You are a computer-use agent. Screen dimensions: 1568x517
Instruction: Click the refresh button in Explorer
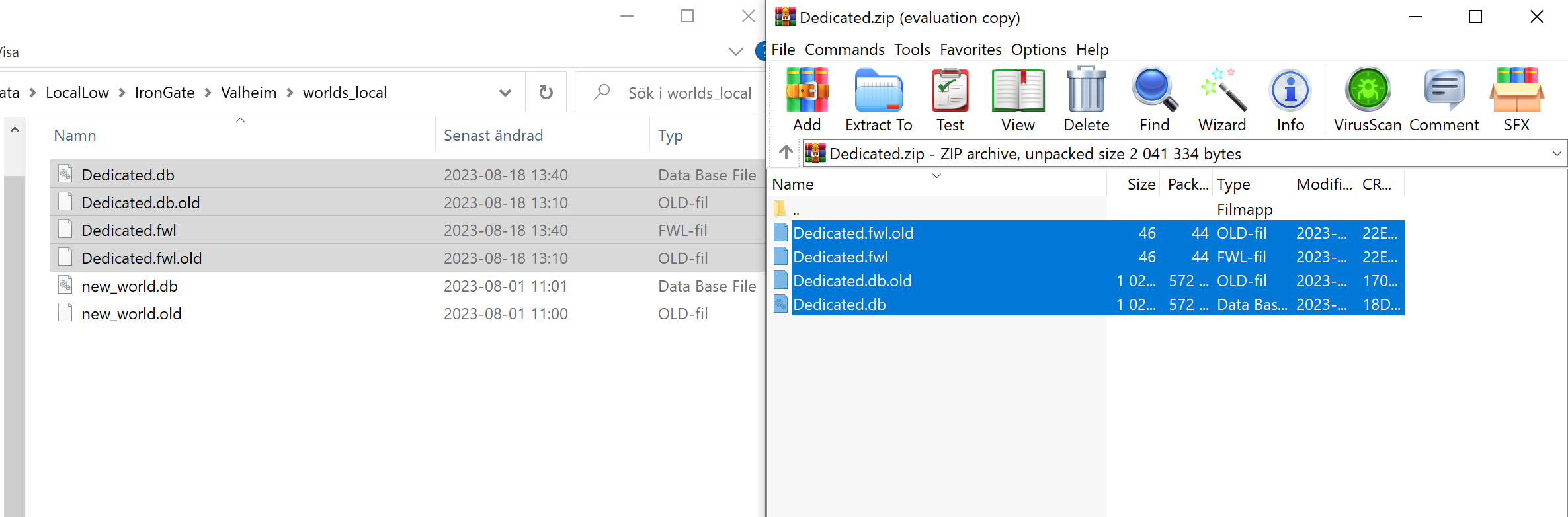(546, 92)
